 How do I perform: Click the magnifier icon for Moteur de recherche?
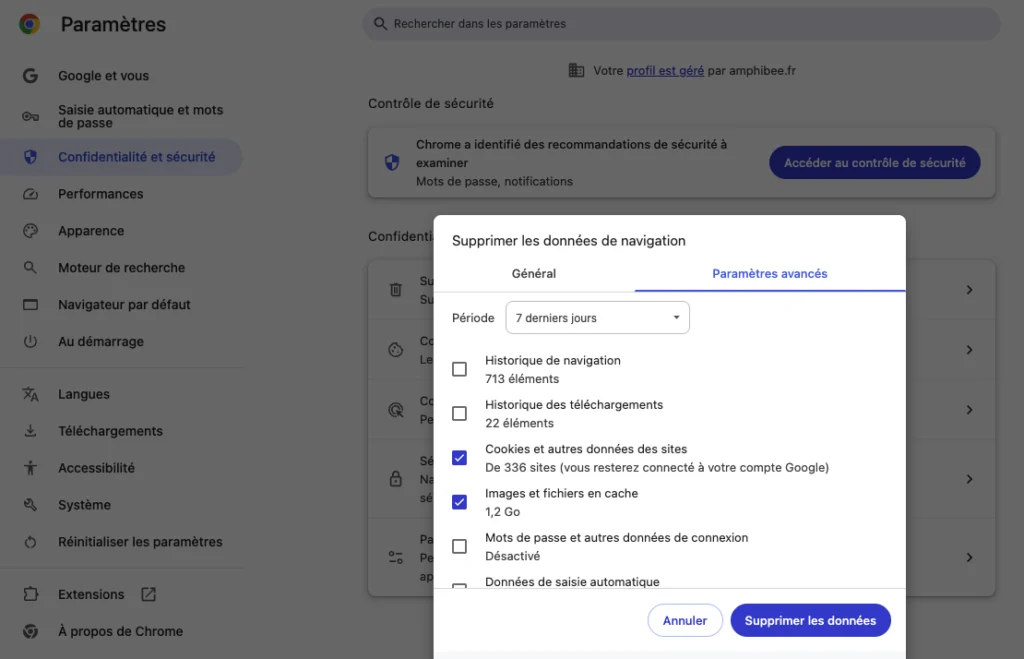(30, 268)
